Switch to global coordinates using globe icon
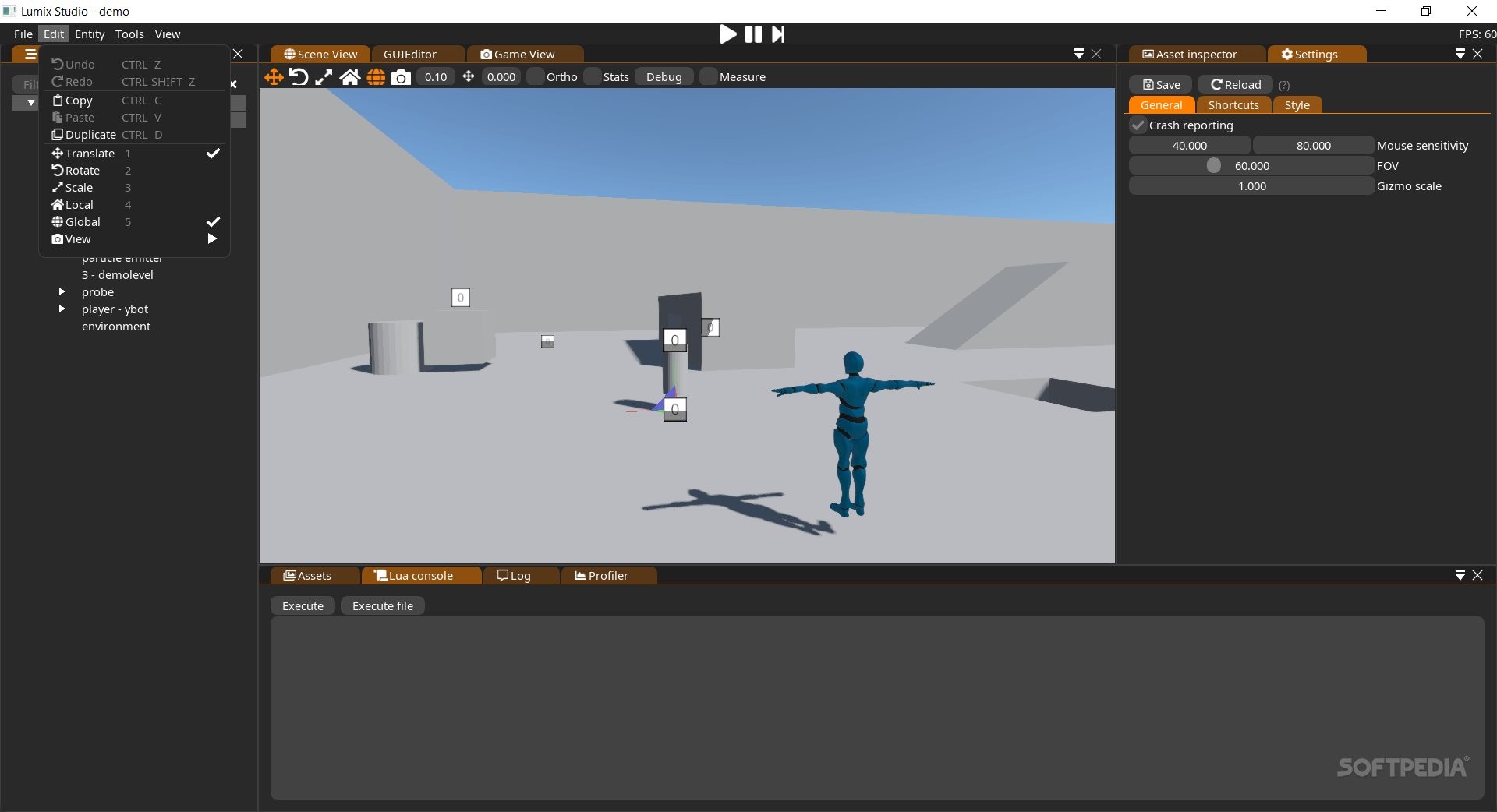 click(376, 76)
